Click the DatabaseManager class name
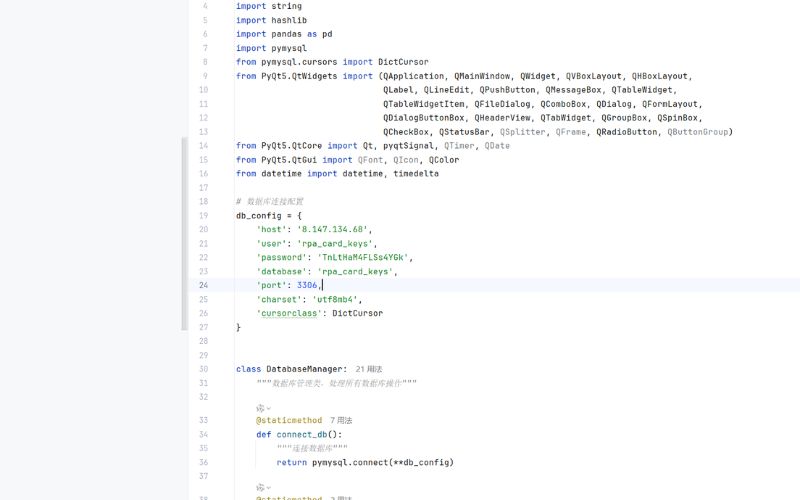 coord(306,369)
